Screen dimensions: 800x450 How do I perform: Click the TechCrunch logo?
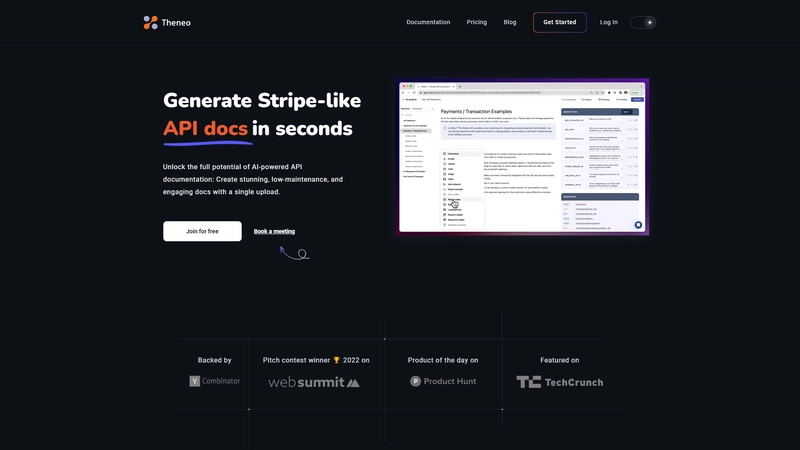pyautogui.click(x=560, y=382)
